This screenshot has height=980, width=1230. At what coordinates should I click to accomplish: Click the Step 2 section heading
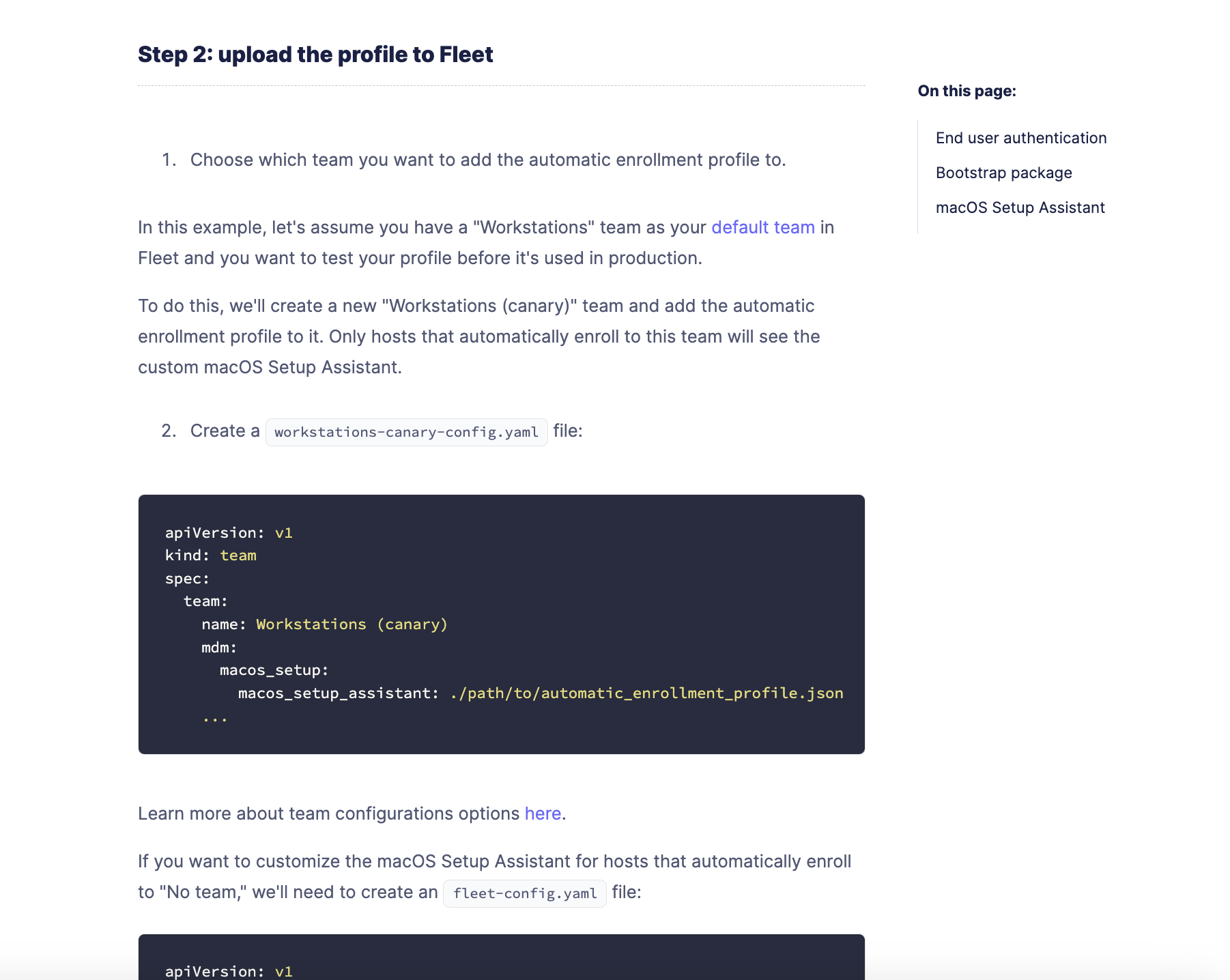click(315, 54)
